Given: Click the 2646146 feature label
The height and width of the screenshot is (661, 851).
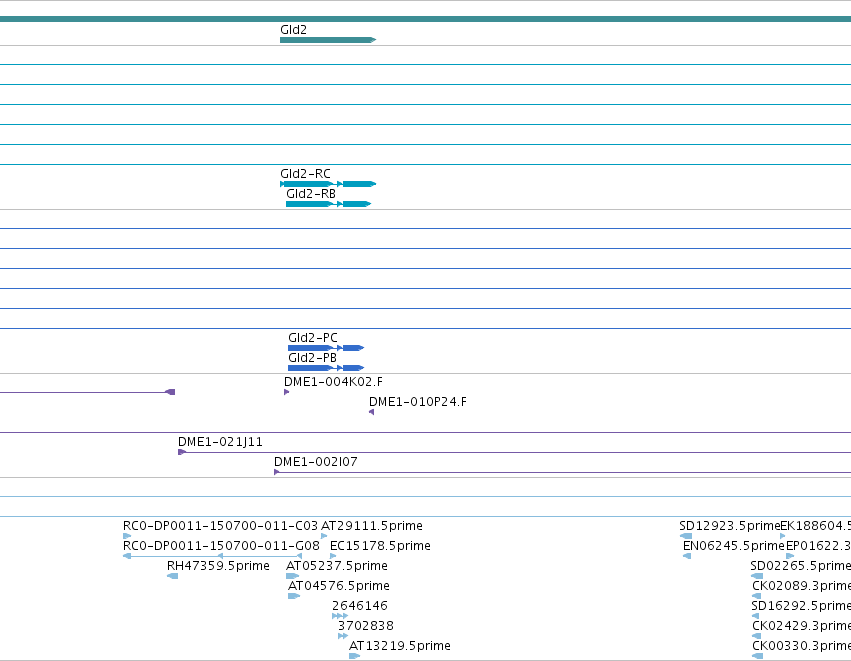Looking at the screenshot, I should point(360,606).
